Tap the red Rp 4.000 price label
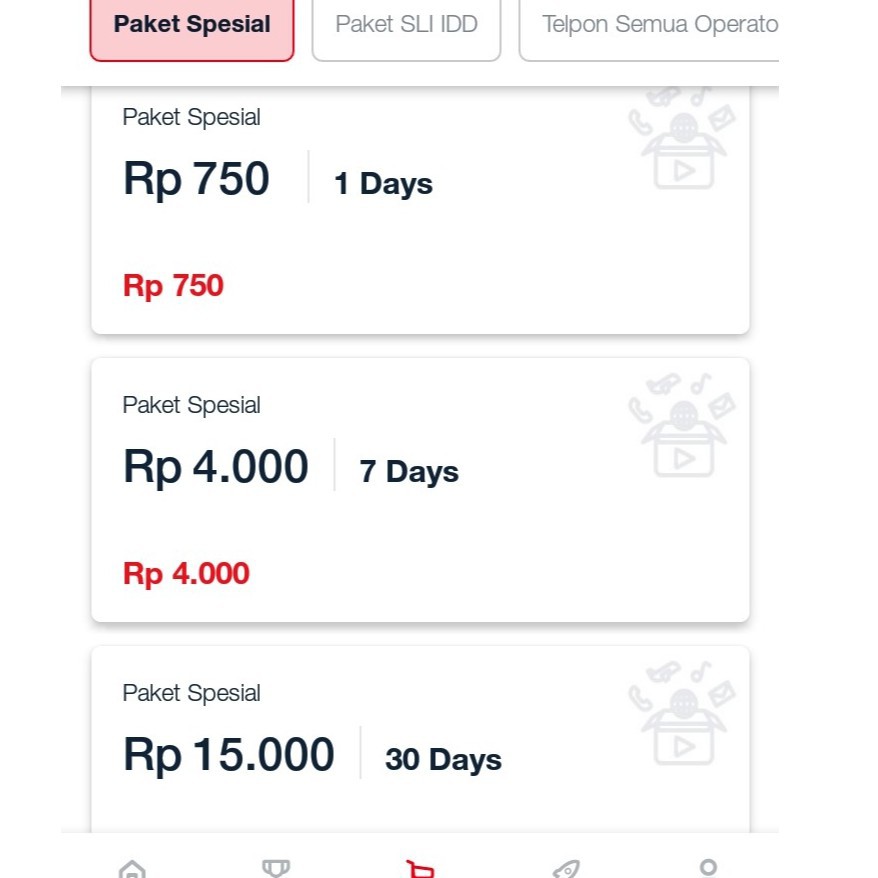This screenshot has width=878, height=878. click(185, 573)
